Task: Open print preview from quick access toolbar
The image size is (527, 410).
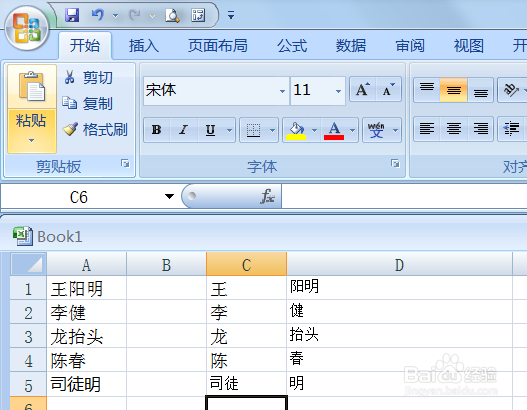Action: click(172, 15)
